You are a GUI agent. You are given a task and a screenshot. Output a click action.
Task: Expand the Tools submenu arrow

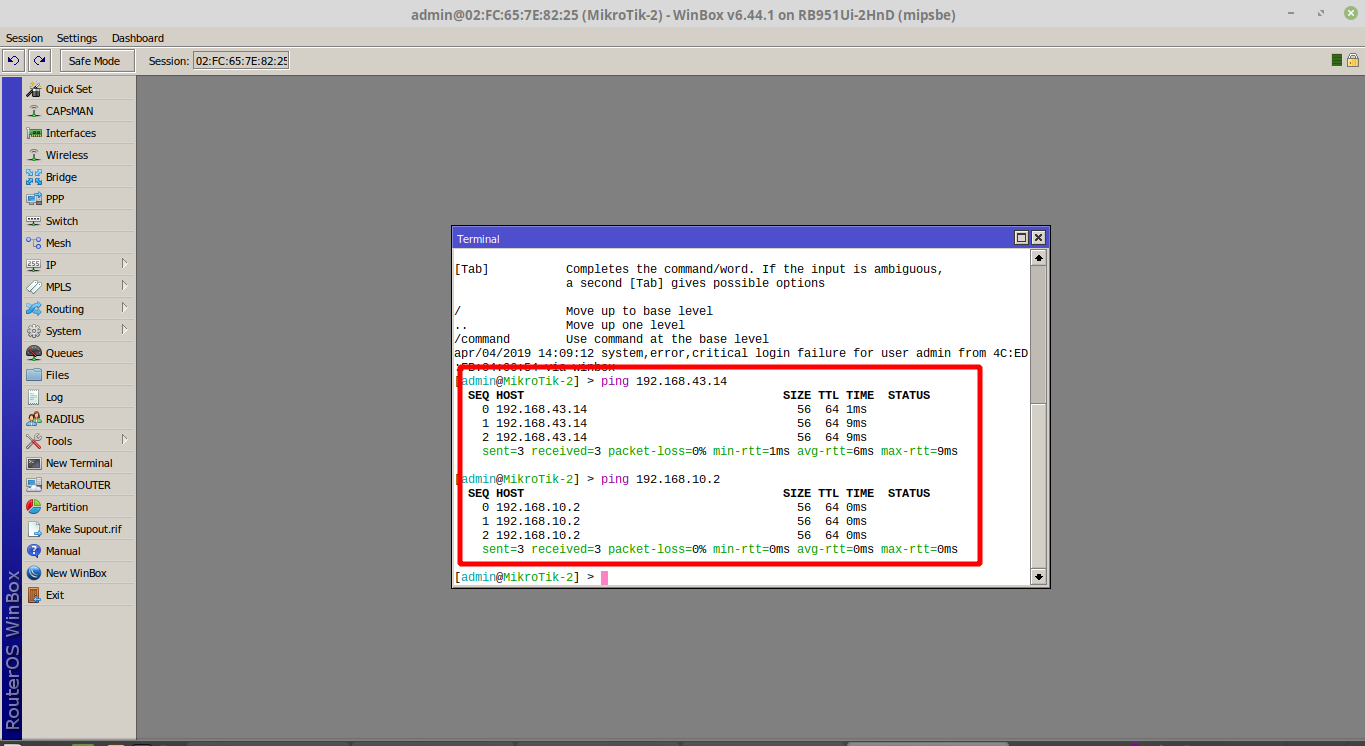coord(124,440)
